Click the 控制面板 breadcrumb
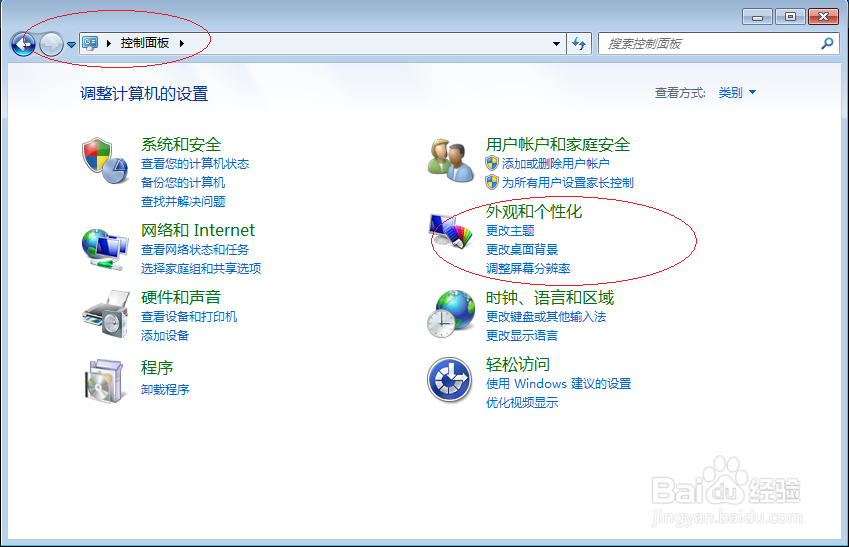 (145, 43)
